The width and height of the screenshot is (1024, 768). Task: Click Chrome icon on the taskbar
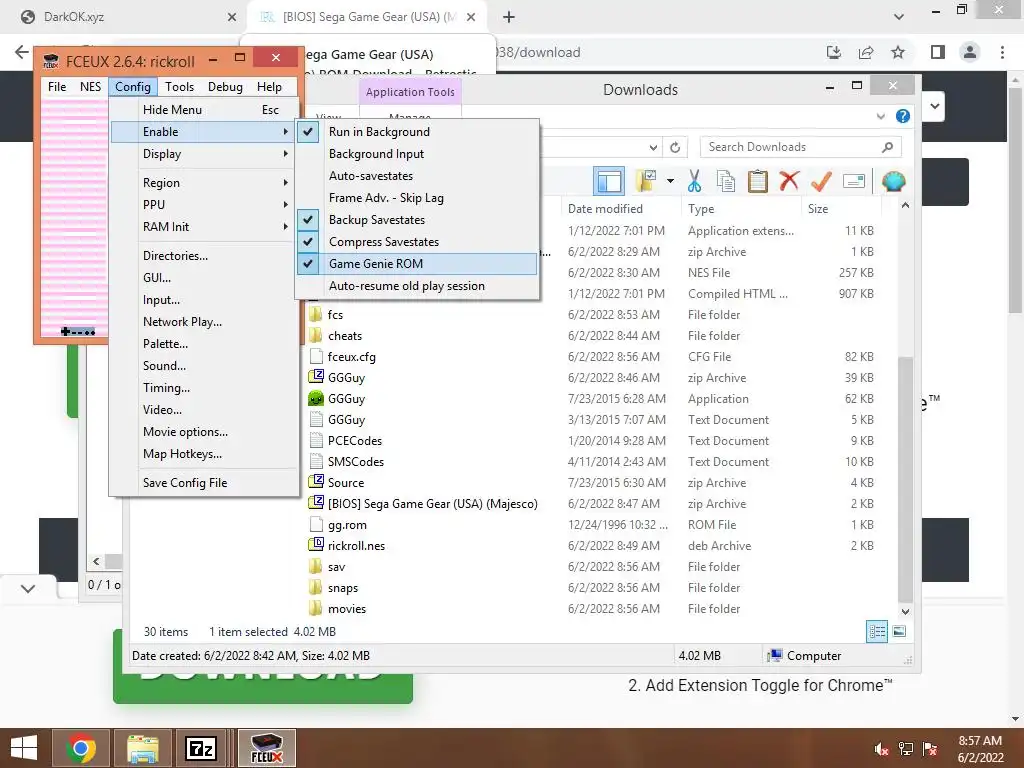[x=80, y=748]
